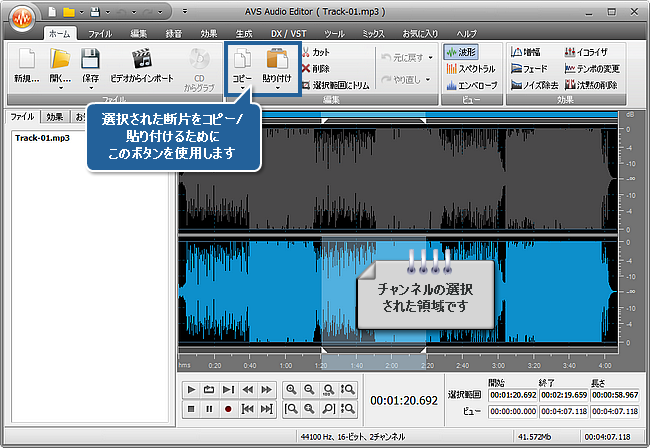The height and width of the screenshot is (448, 650).
Task: Open the ヘルプ ribbon tab
Action: [466, 34]
